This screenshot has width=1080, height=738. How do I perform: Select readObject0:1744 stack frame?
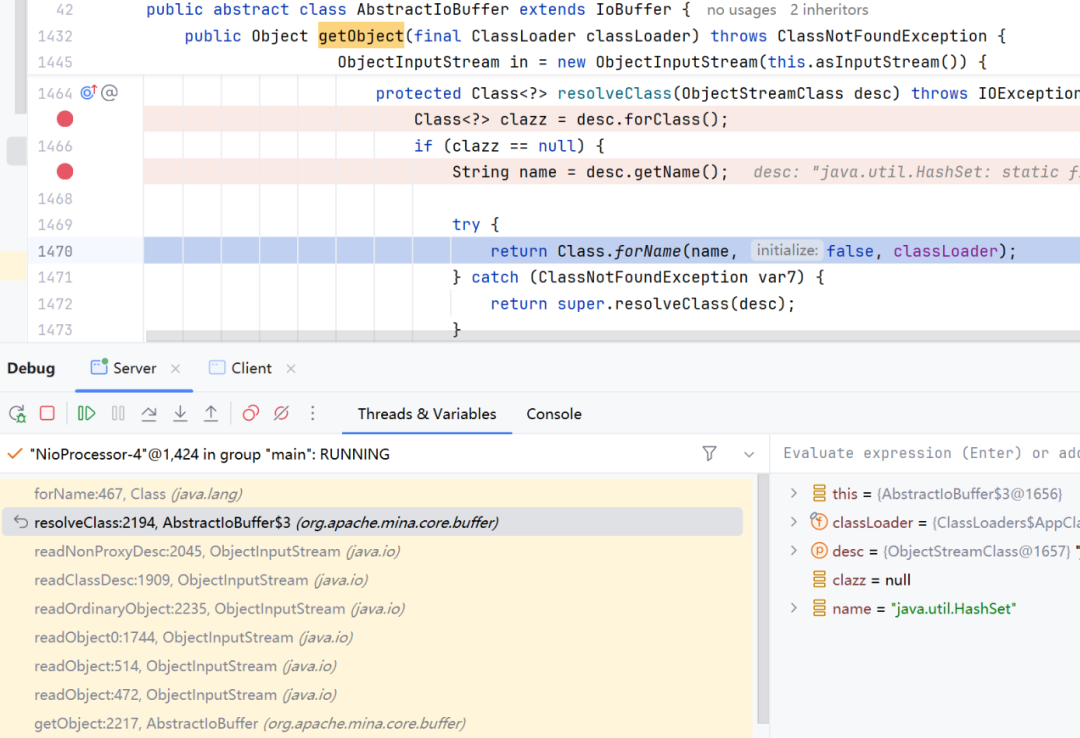194,637
